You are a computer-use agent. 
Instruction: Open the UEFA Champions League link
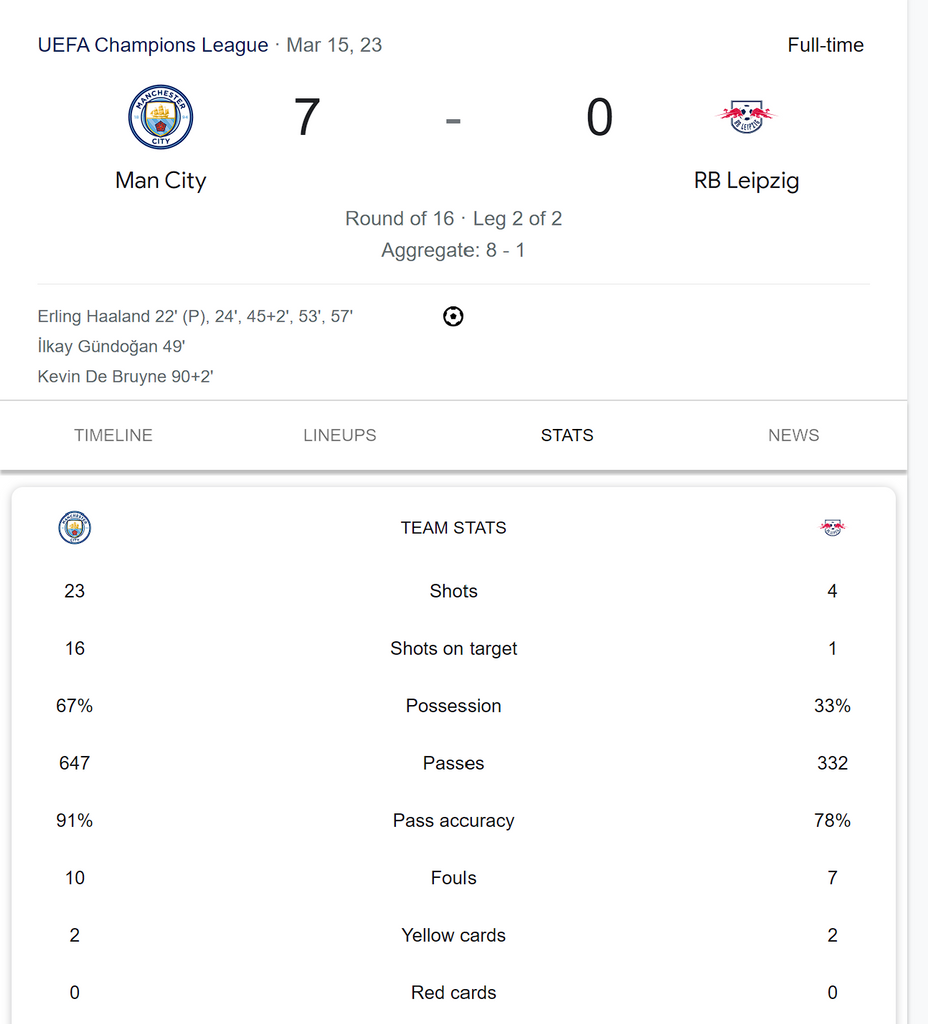153,45
